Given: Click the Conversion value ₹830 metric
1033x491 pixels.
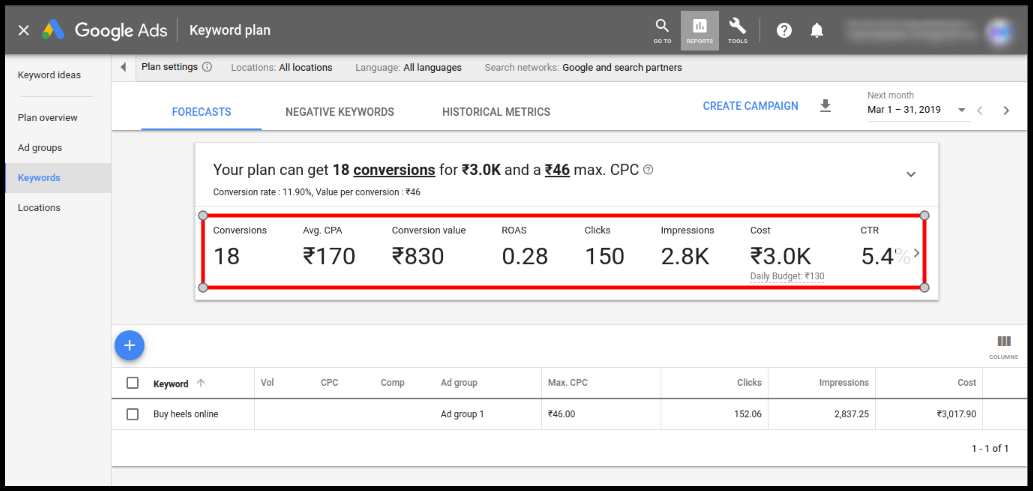Looking at the screenshot, I should tap(428, 248).
